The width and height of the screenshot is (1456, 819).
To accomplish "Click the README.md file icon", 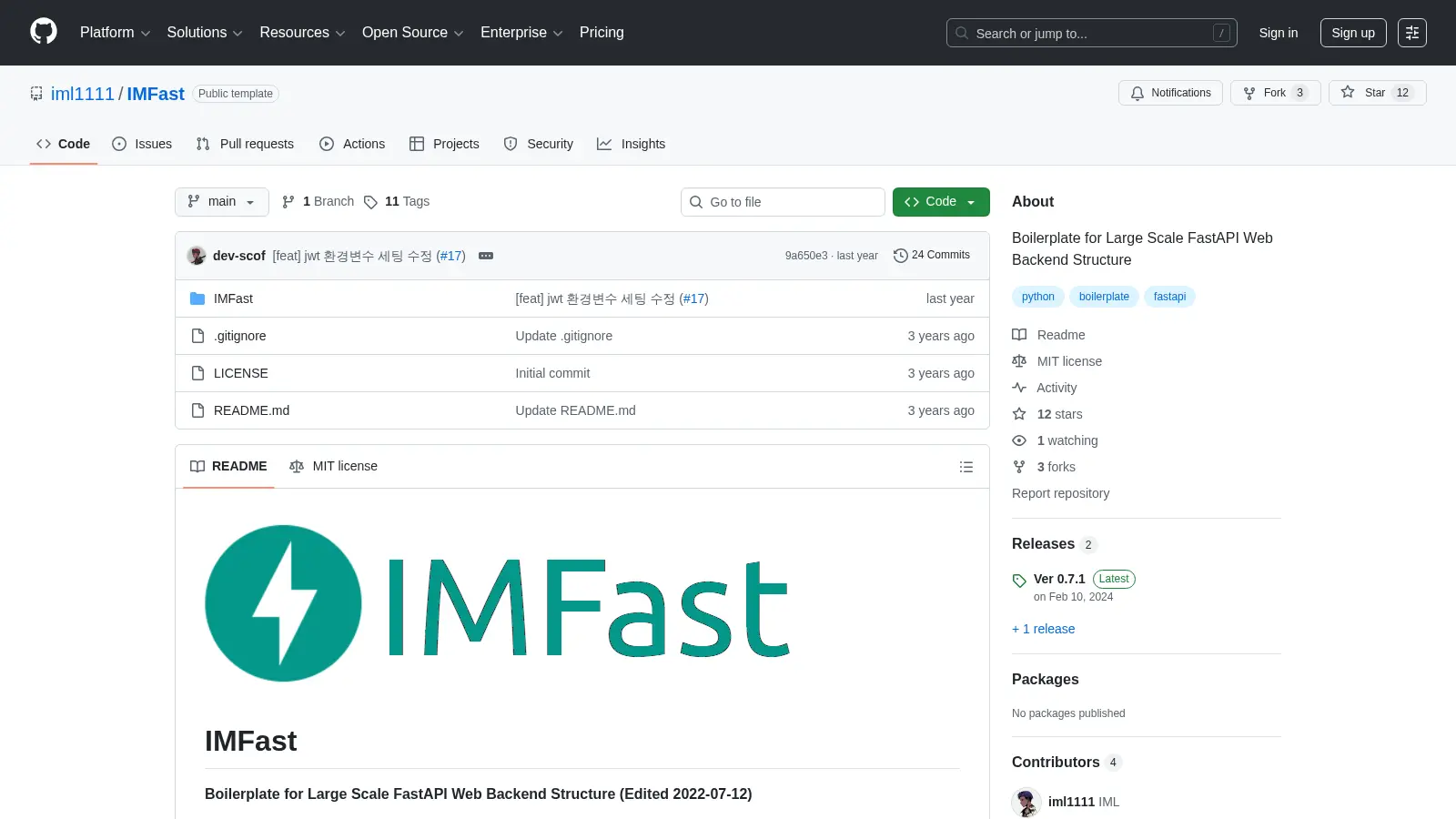I will 197,410.
